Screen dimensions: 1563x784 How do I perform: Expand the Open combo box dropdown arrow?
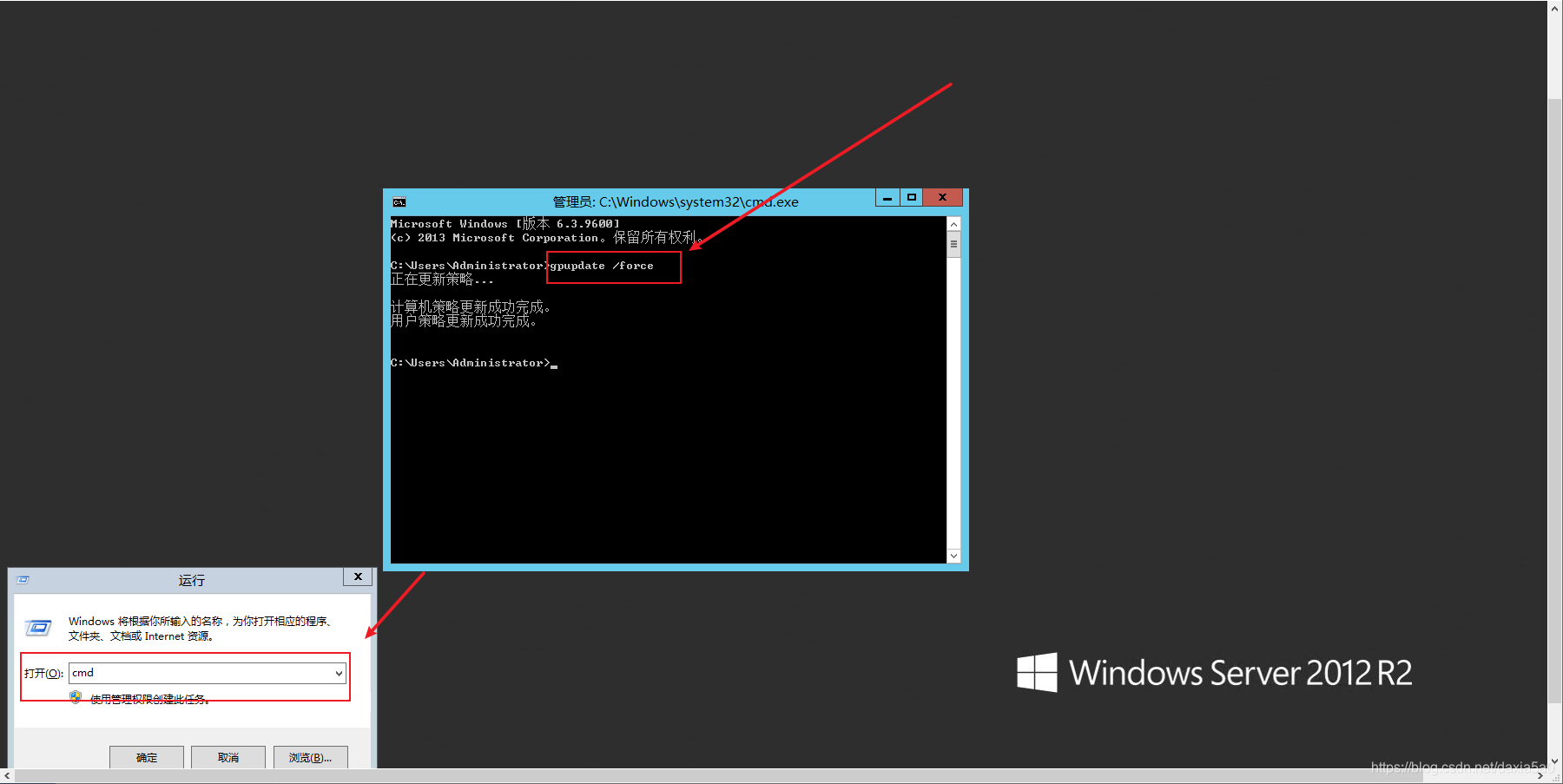click(339, 673)
